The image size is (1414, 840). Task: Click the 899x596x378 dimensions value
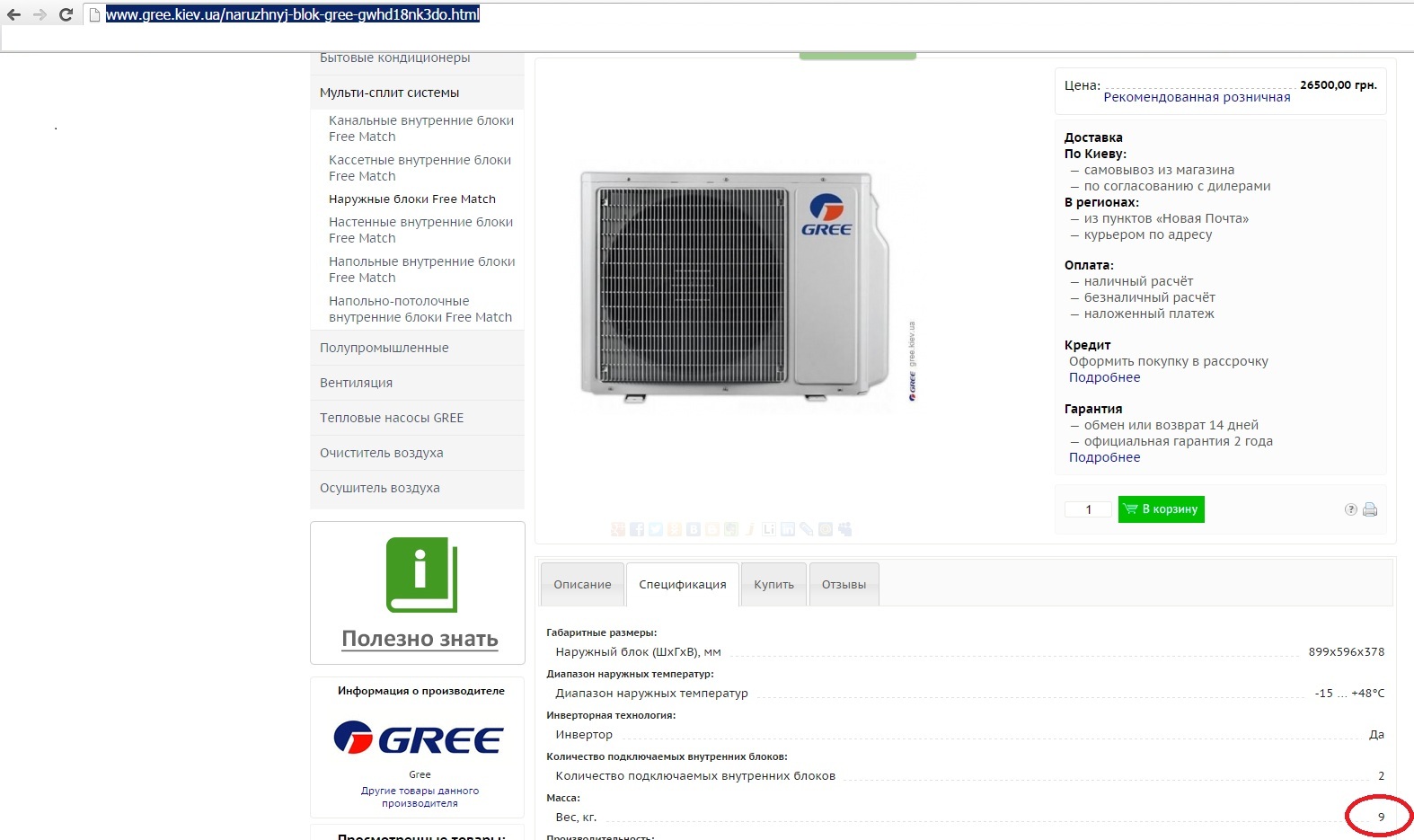click(x=1346, y=651)
